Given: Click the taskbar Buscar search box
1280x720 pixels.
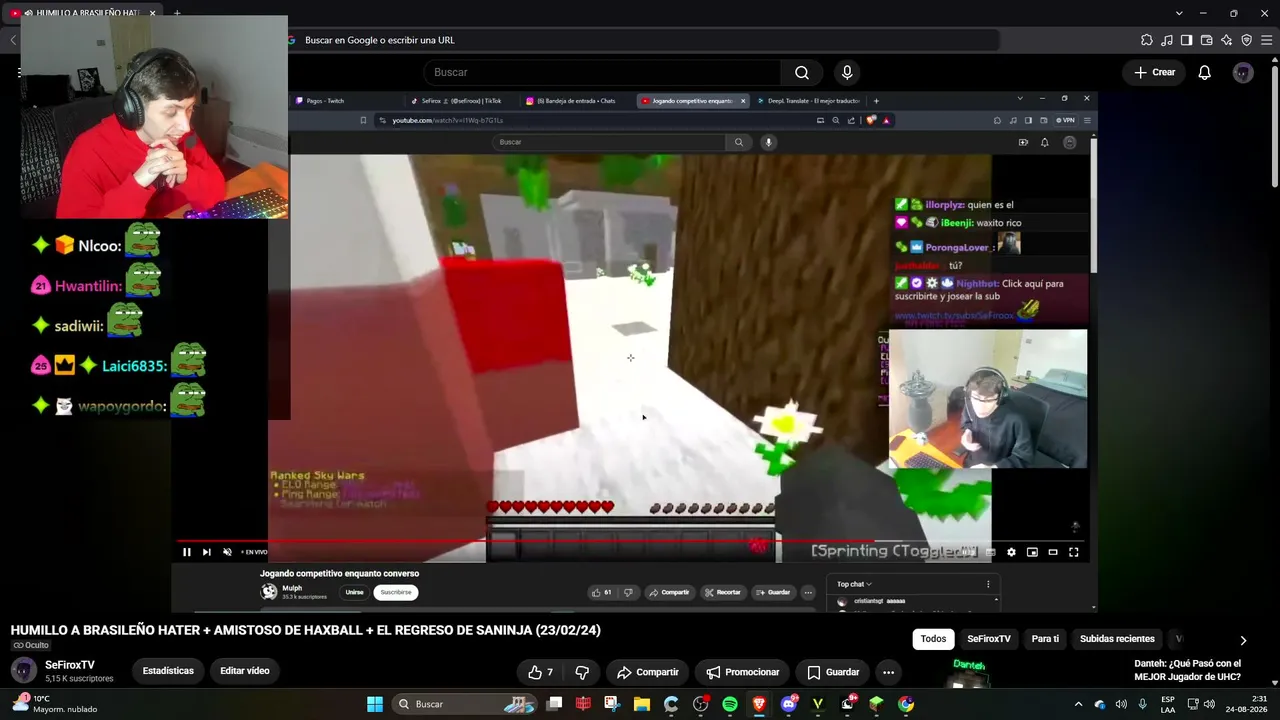Looking at the screenshot, I should point(466,704).
